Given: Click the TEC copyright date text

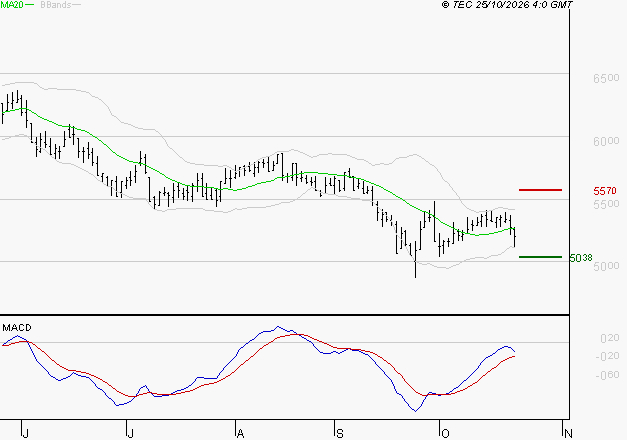Looking at the screenshot, I should click(507, 5).
